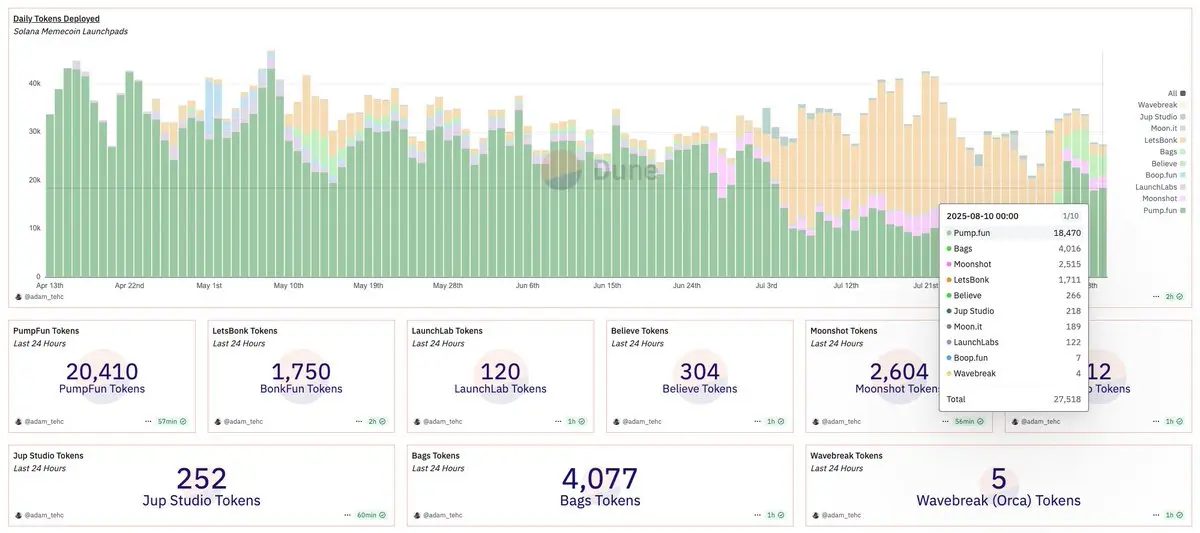Click the LetsBonk 1,711 row in tooltip

coord(1014,280)
